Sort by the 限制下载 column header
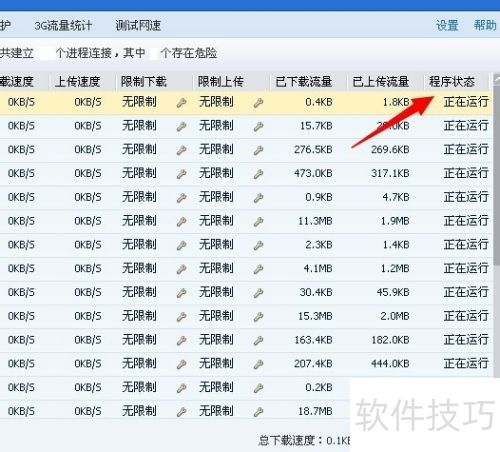The width and height of the screenshot is (500, 452). coord(144,82)
